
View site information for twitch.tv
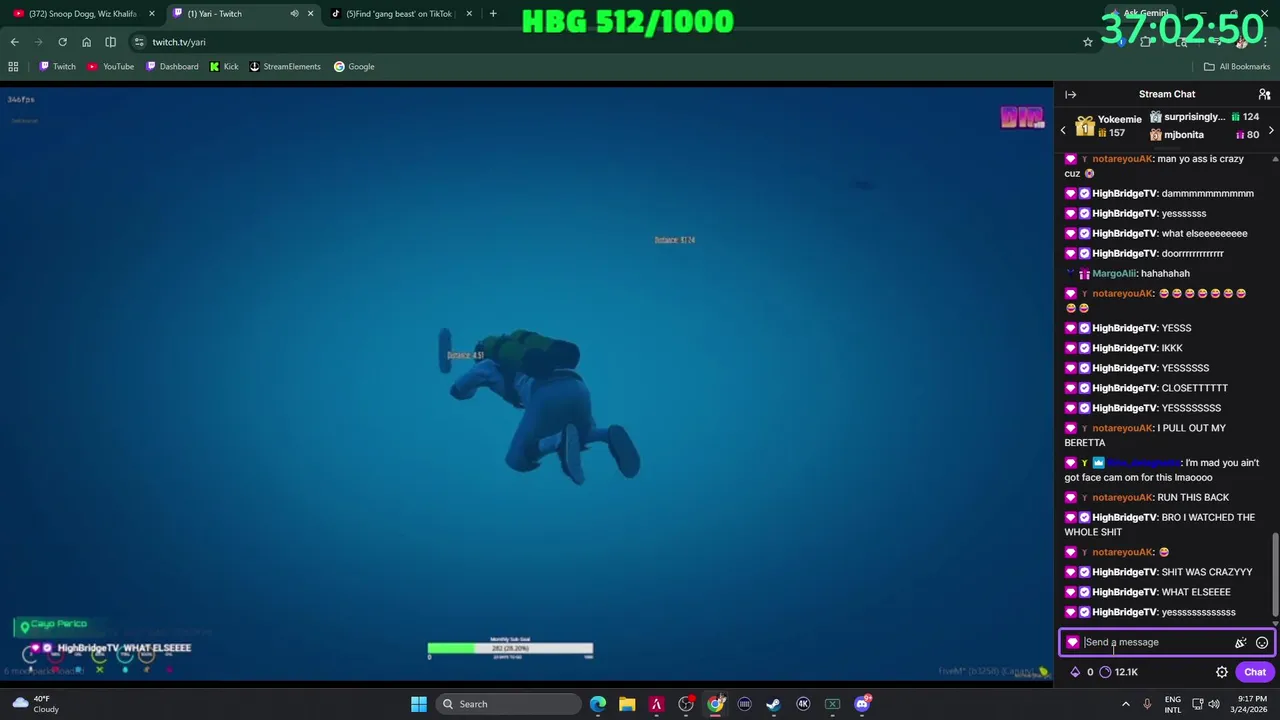pos(140,42)
